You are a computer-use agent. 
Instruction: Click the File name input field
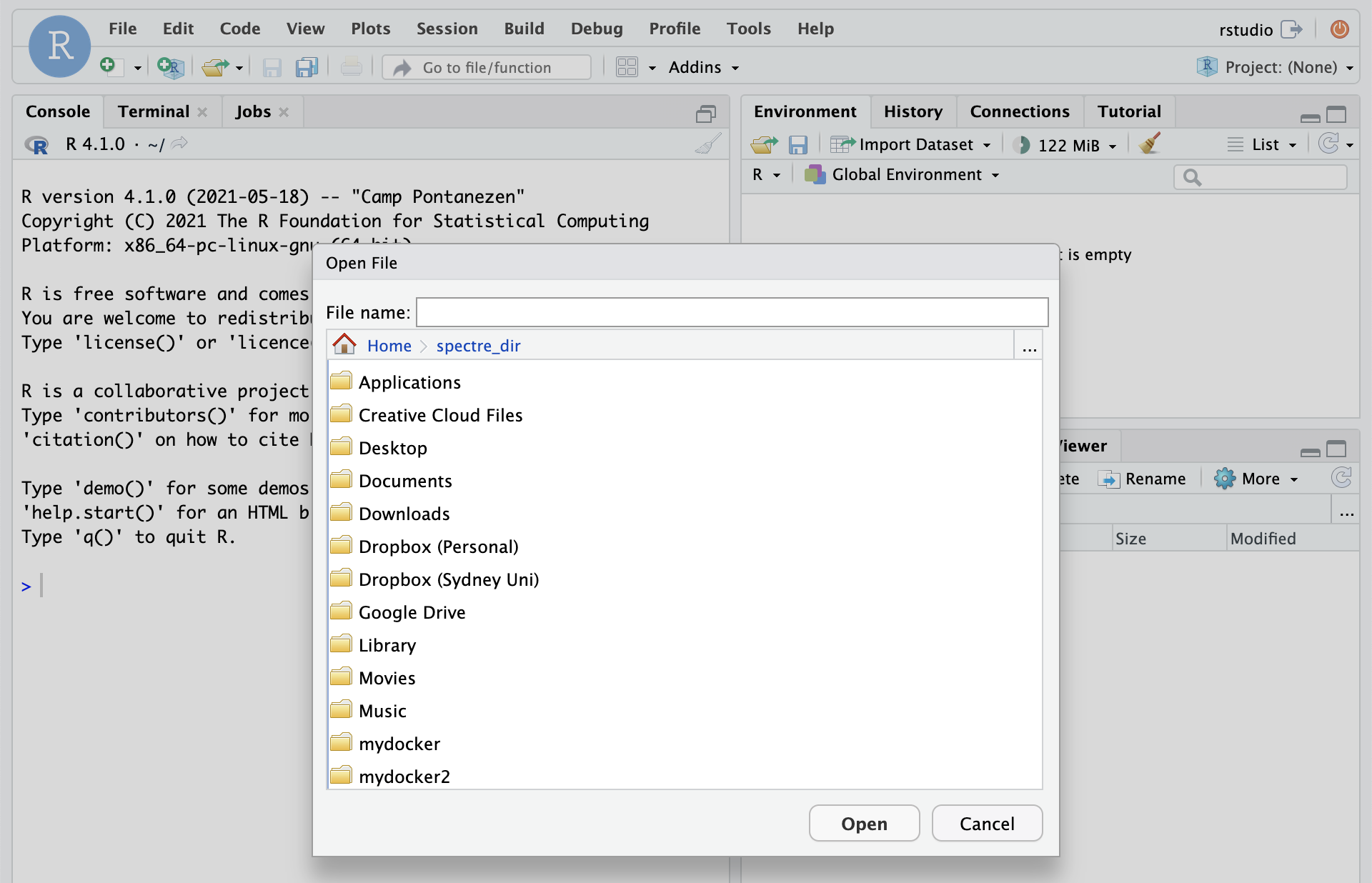(732, 312)
